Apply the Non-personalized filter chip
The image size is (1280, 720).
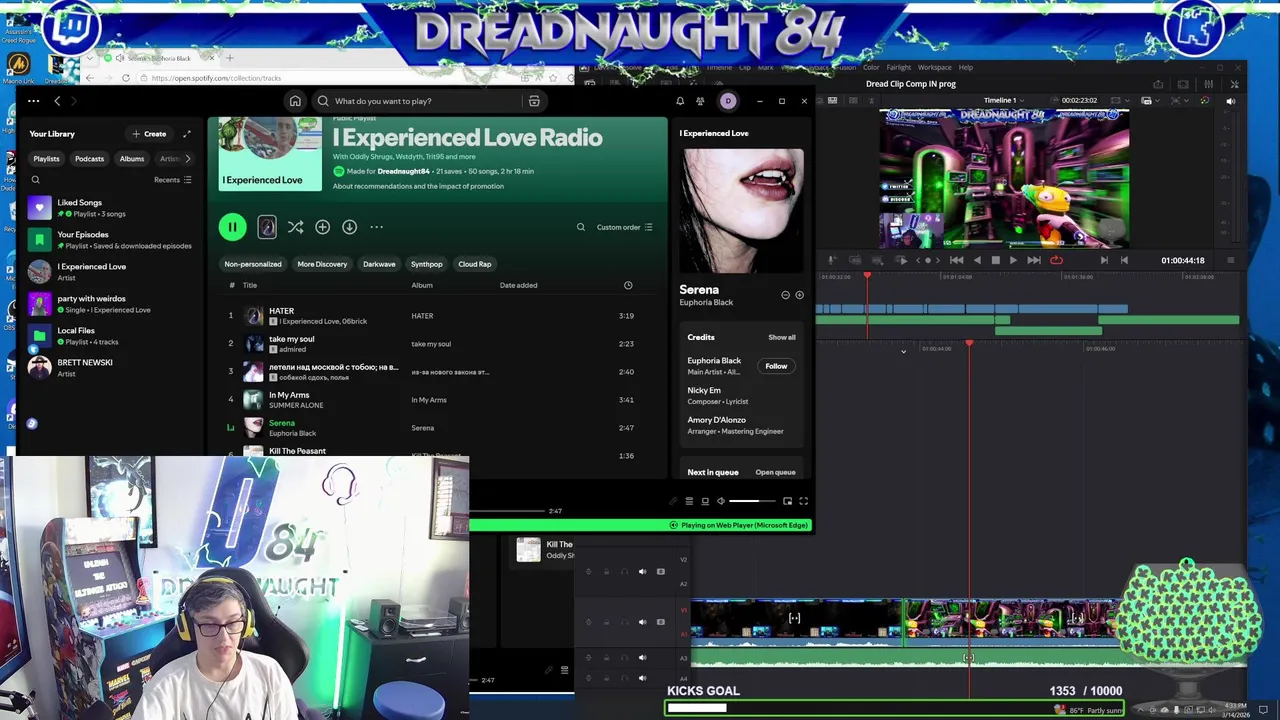[x=253, y=264]
